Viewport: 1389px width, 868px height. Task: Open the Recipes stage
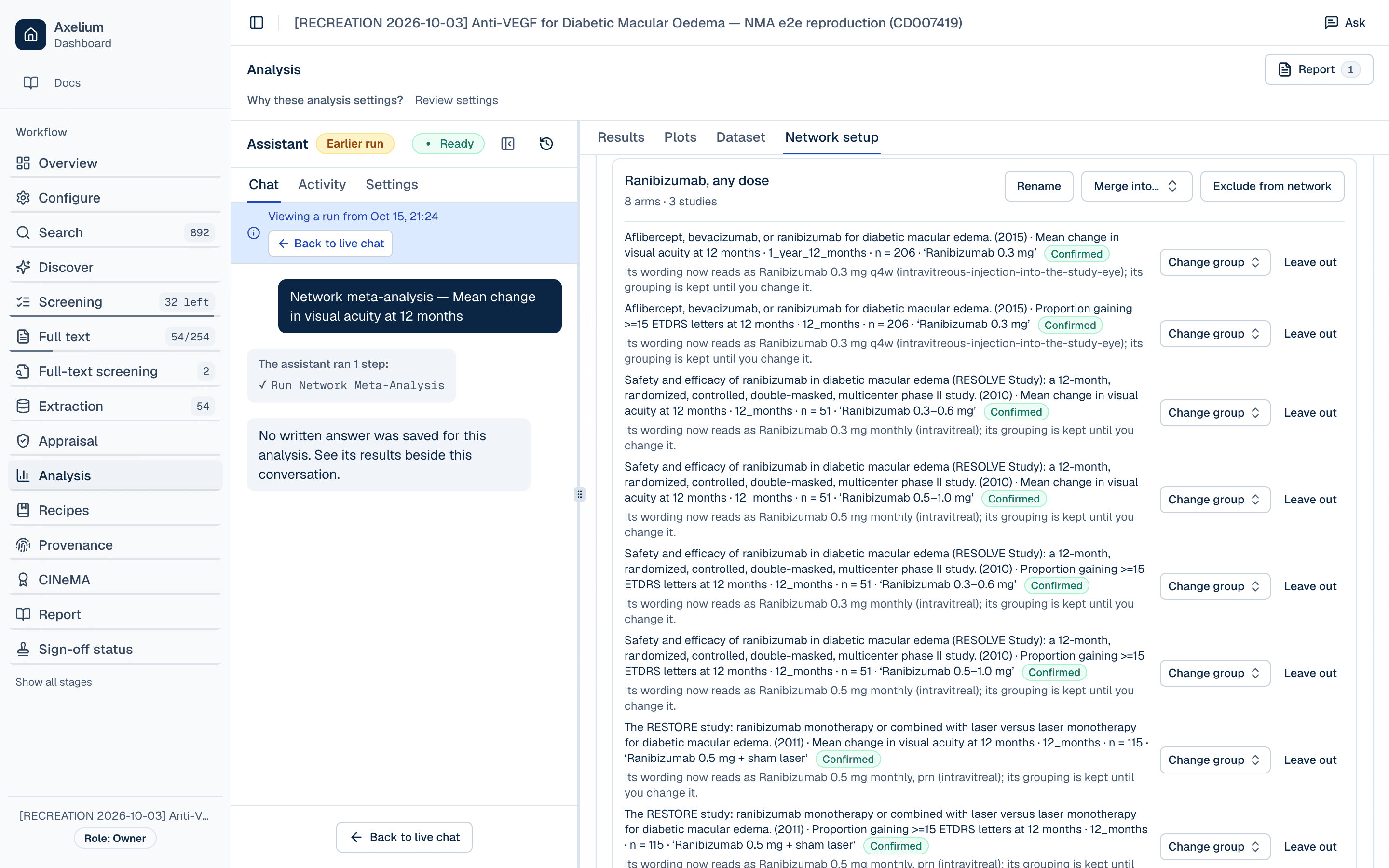(x=115, y=510)
